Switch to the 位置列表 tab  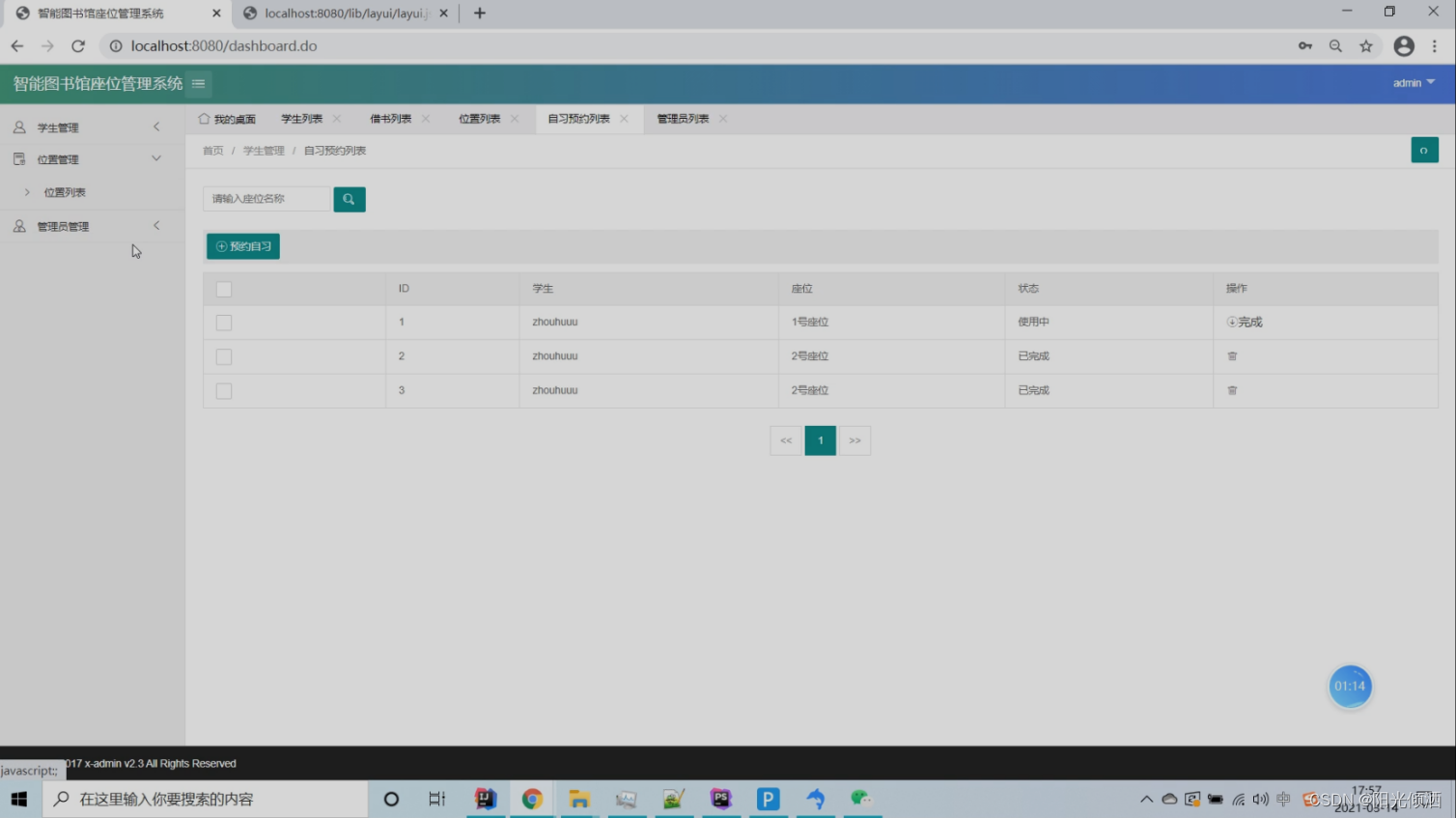pyautogui.click(x=480, y=119)
